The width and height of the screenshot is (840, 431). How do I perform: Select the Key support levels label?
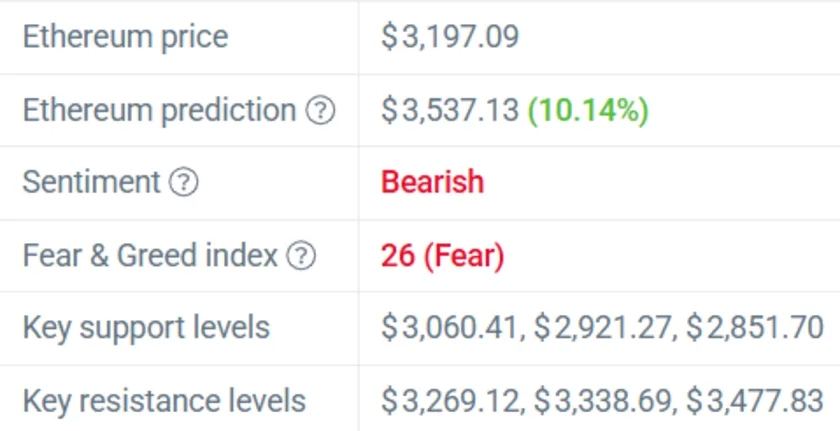pyautogui.click(x=146, y=328)
